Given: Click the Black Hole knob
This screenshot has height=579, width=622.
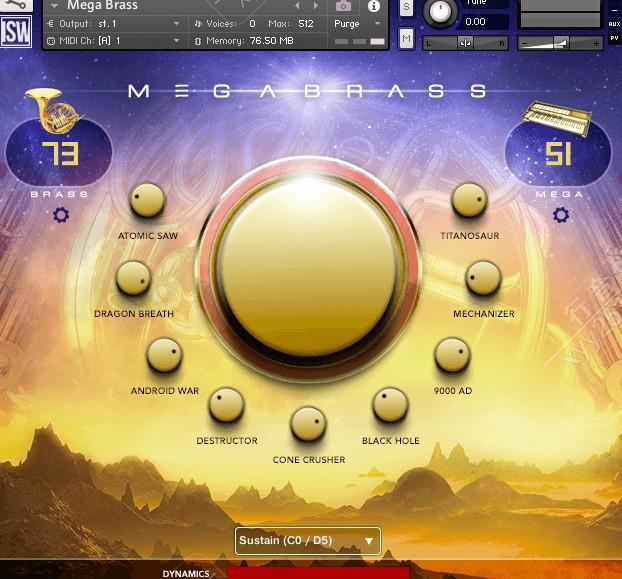Looking at the screenshot, I should [x=390, y=405].
